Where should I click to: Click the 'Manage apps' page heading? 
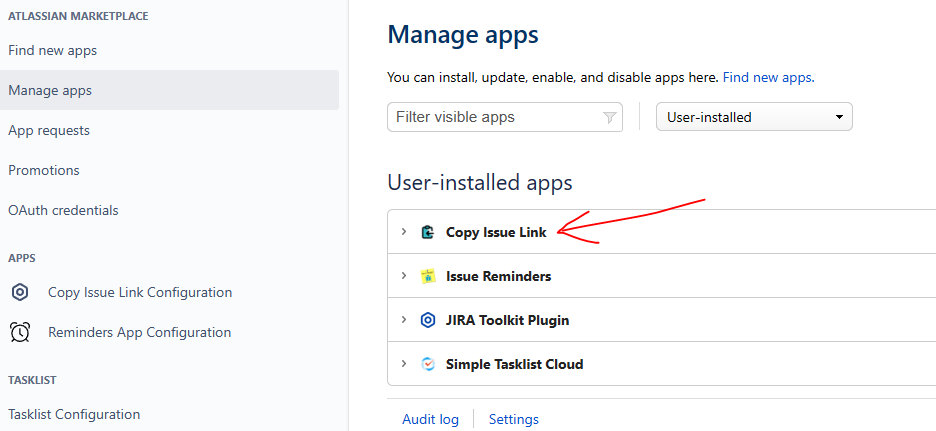(x=463, y=35)
